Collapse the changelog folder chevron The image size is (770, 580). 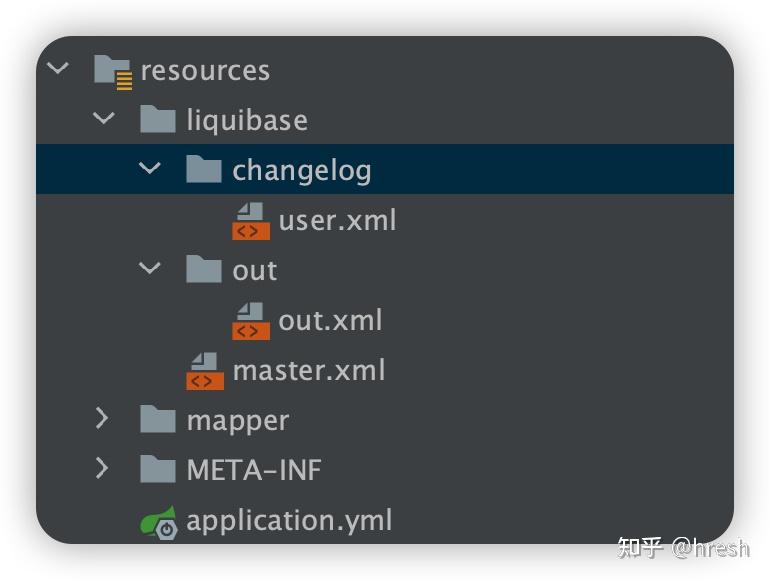tap(150, 169)
